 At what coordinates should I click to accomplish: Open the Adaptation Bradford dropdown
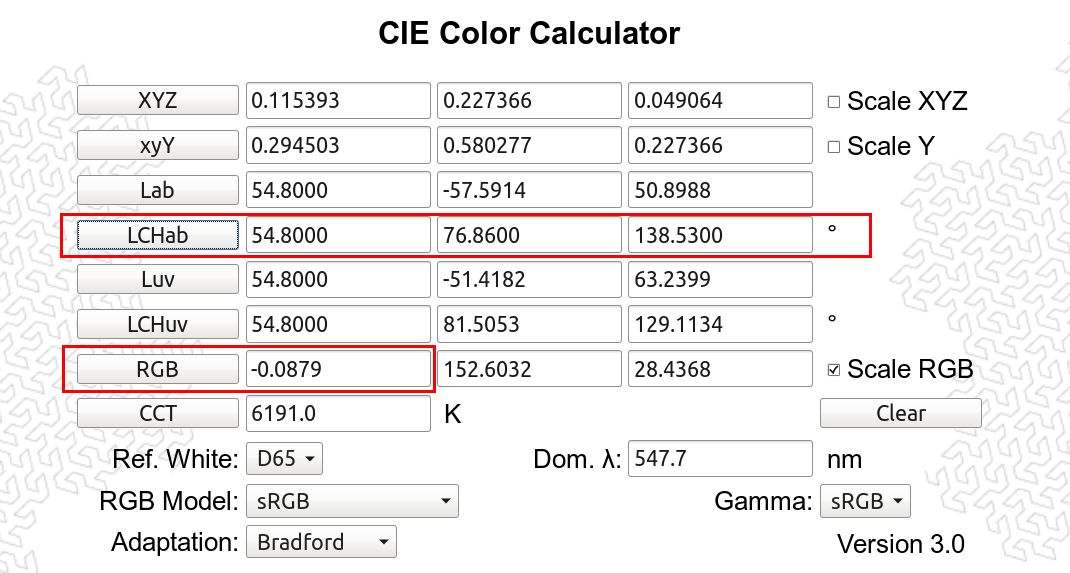tap(321, 542)
